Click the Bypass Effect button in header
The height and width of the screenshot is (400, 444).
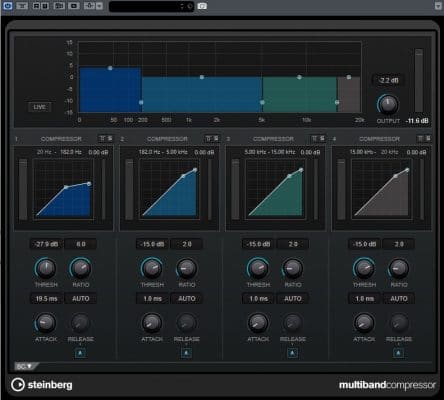click(22, 6)
